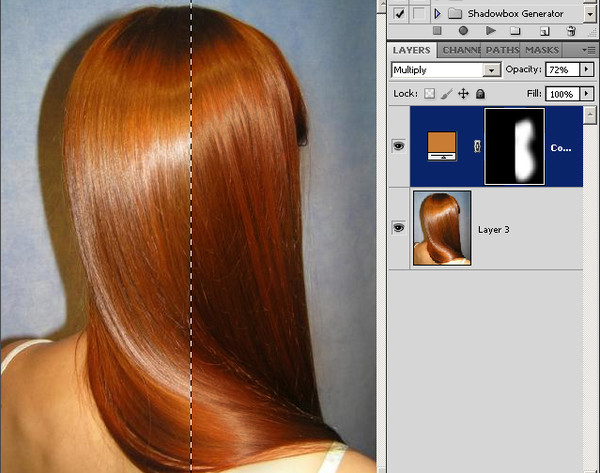Click the truncated 'Co...' layer name
Viewport: 600px width, 473px height.
(x=561, y=148)
